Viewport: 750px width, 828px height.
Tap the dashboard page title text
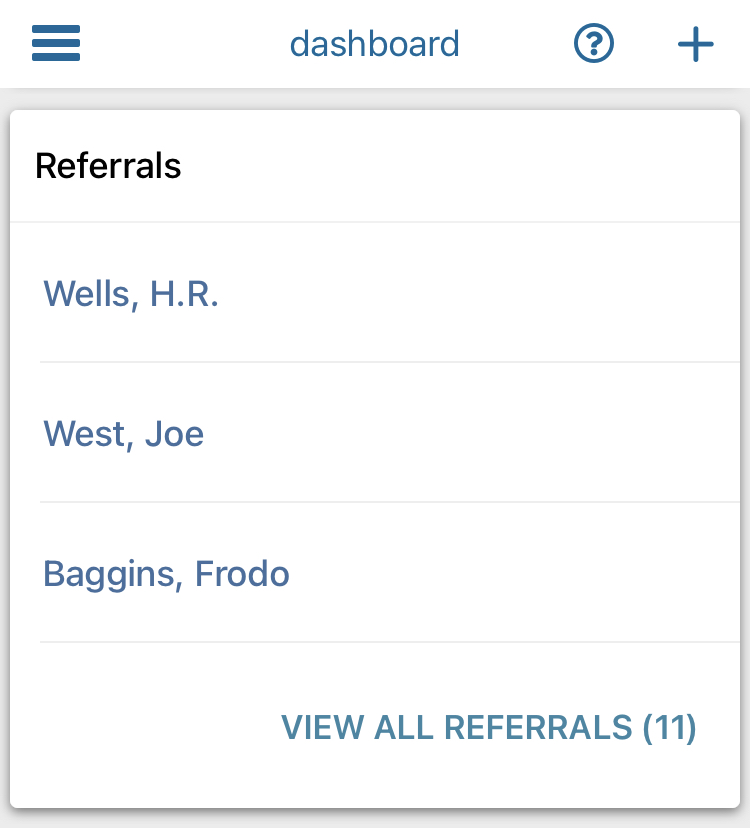click(374, 44)
